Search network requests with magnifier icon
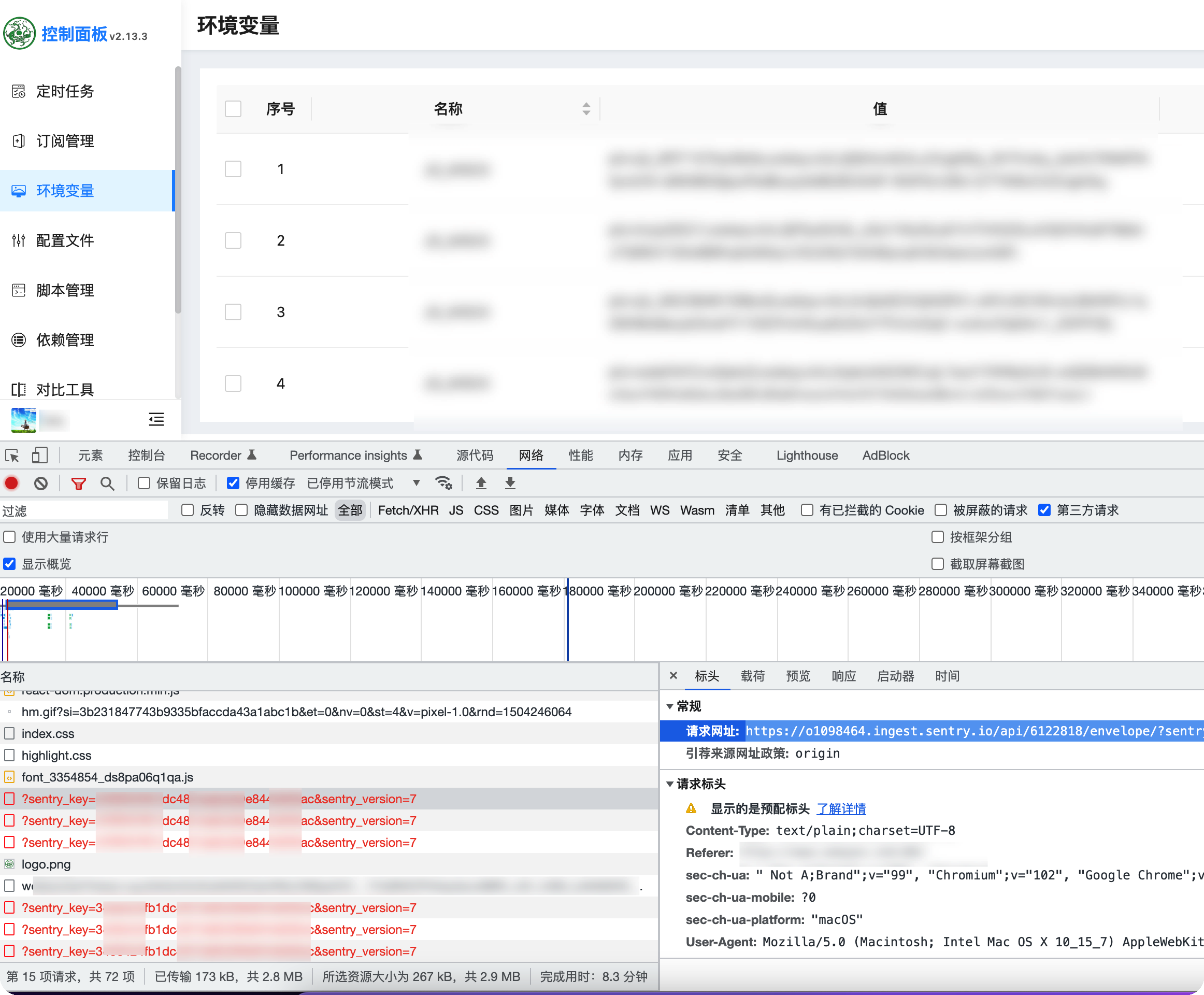Viewport: 1204px width, 995px height. [x=107, y=483]
